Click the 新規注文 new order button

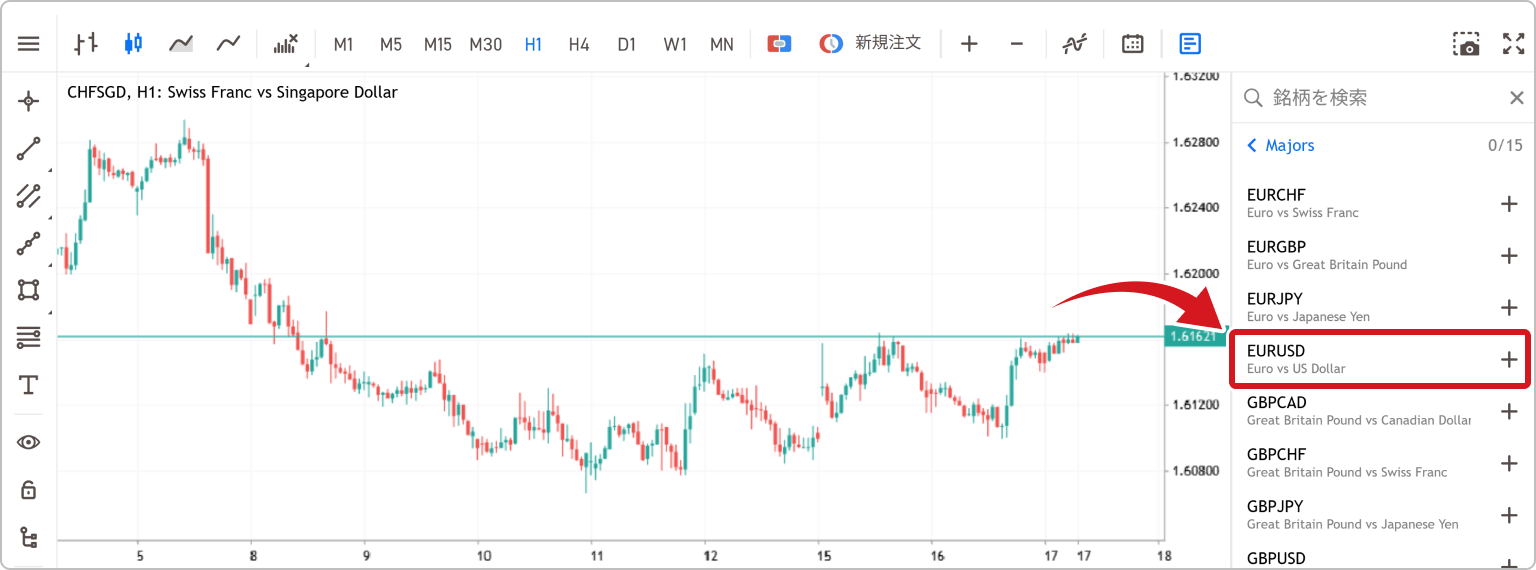click(x=870, y=44)
